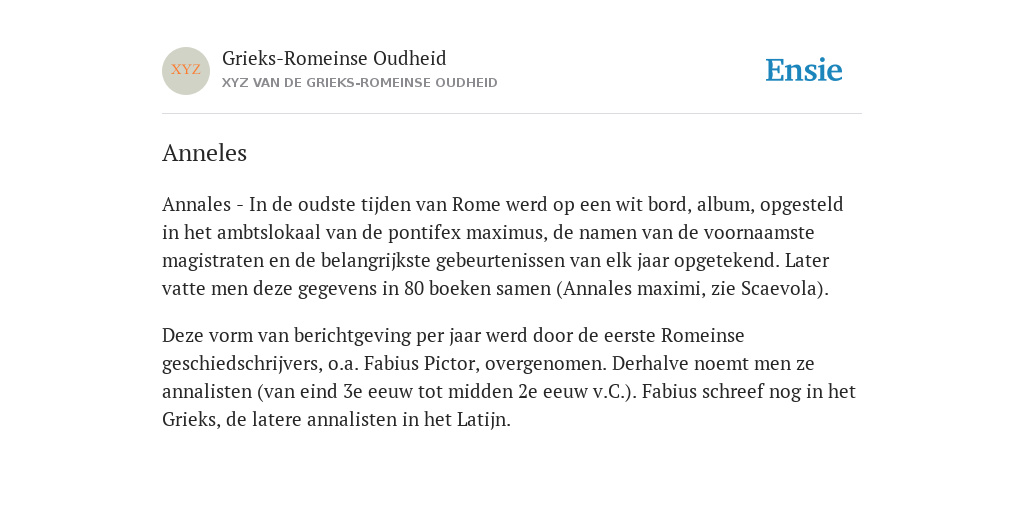Click the round XYZ avatar icon
Screen dimensions: 1024x512
tap(186, 71)
